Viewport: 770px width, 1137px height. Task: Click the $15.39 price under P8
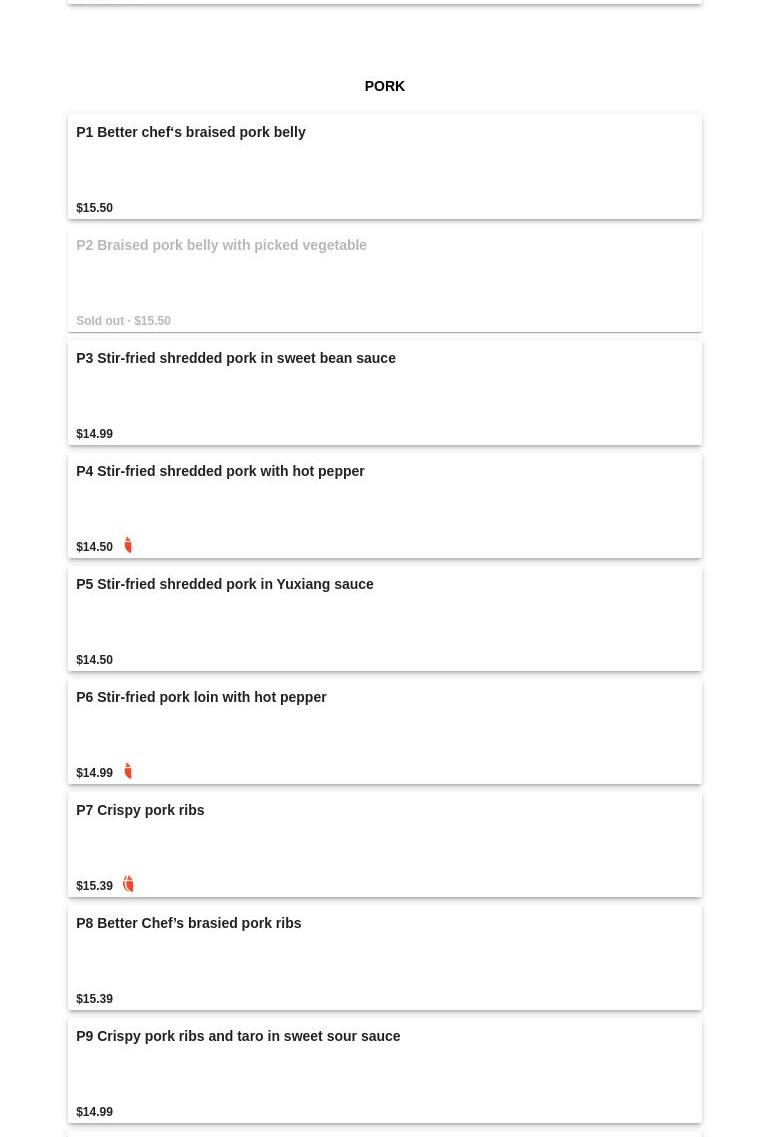94,999
